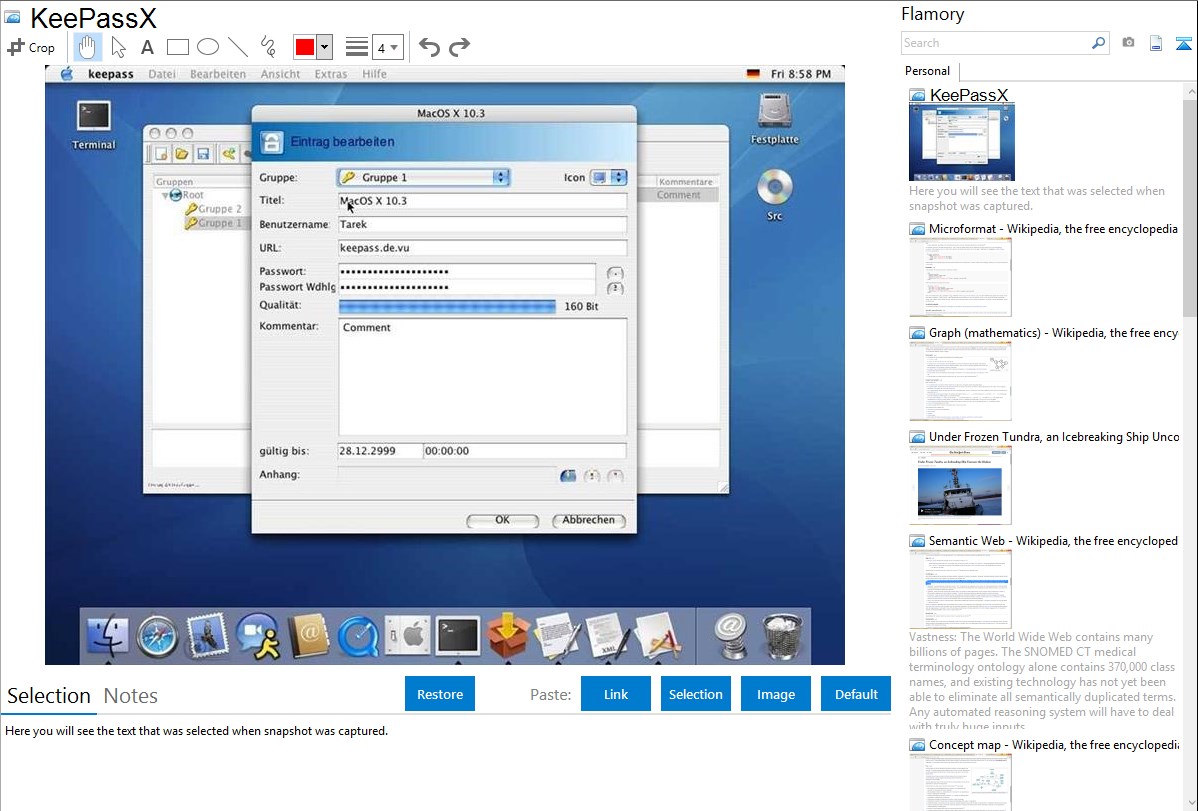Click the red color swatch

click(x=305, y=47)
